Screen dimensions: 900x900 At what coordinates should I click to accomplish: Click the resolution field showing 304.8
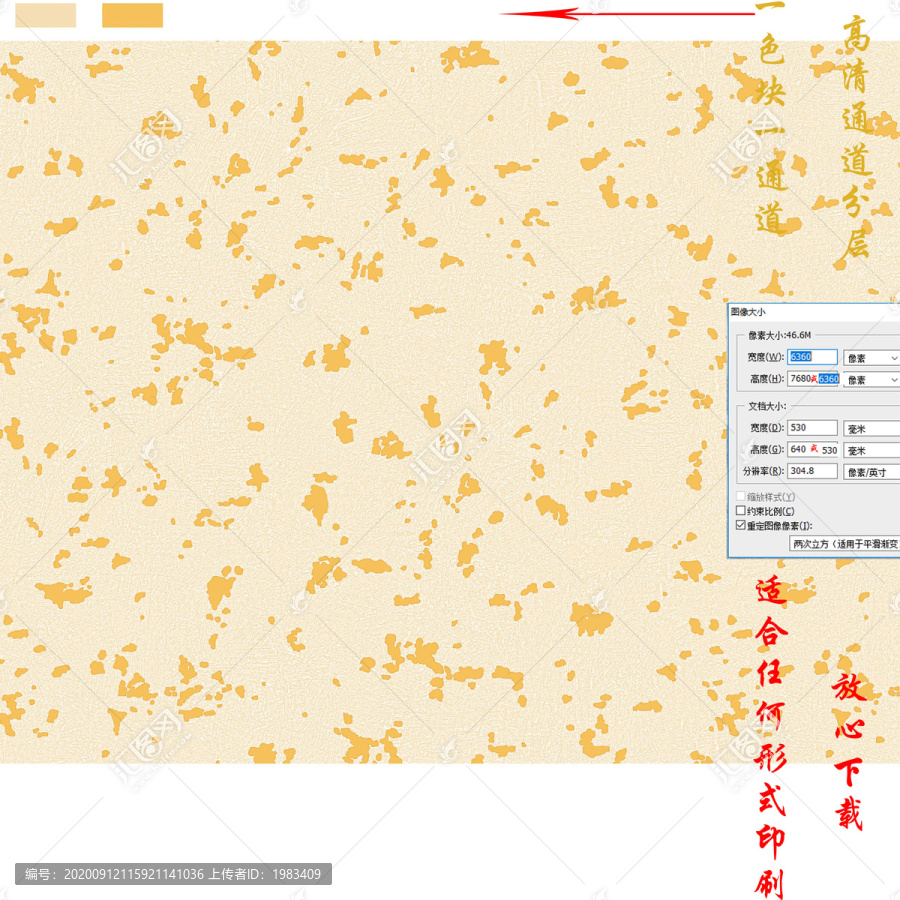pos(812,471)
